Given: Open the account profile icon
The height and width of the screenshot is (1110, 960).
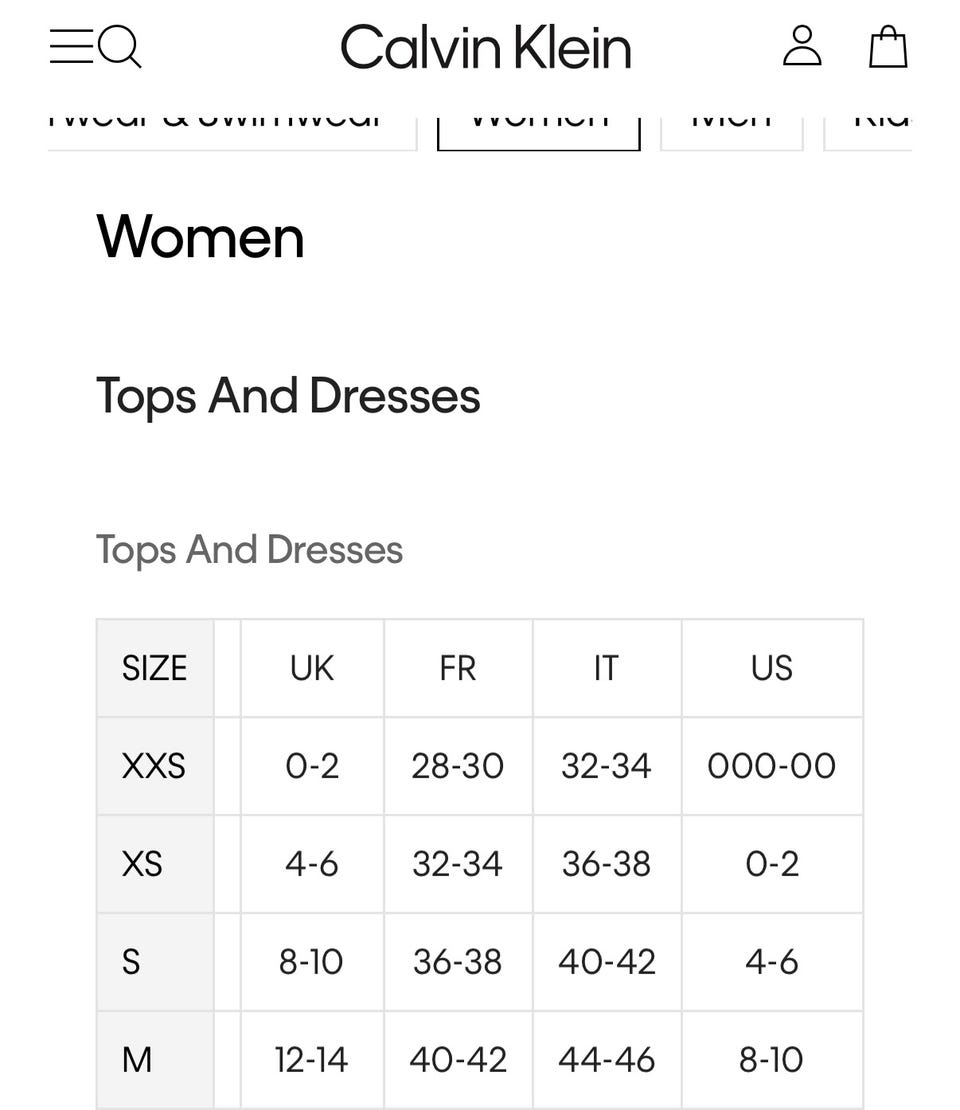Looking at the screenshot, I should (x=801, y=46).
